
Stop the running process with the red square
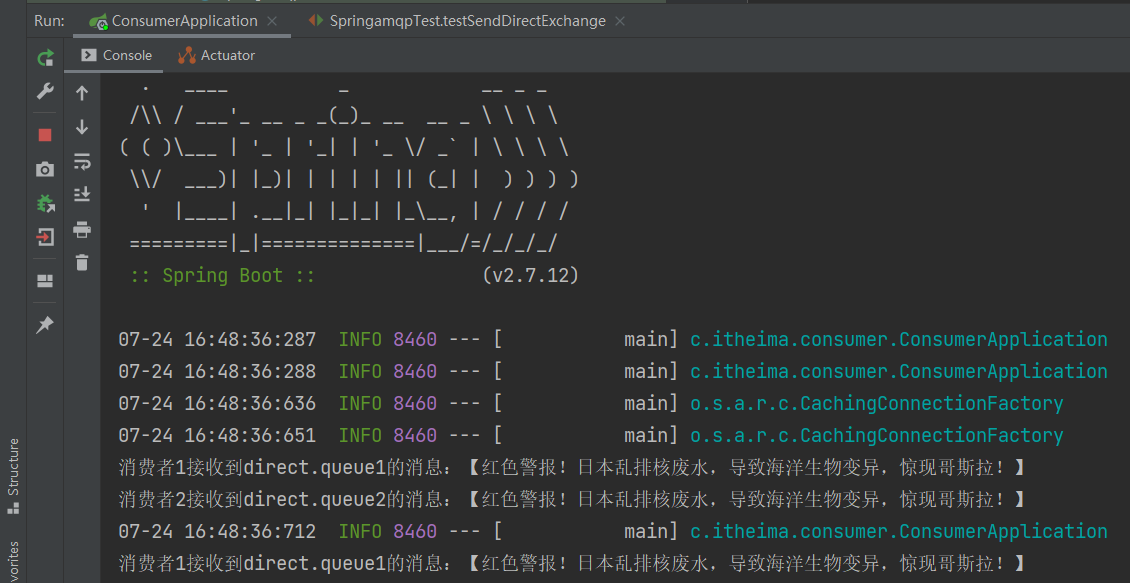(x=45, y=135)
